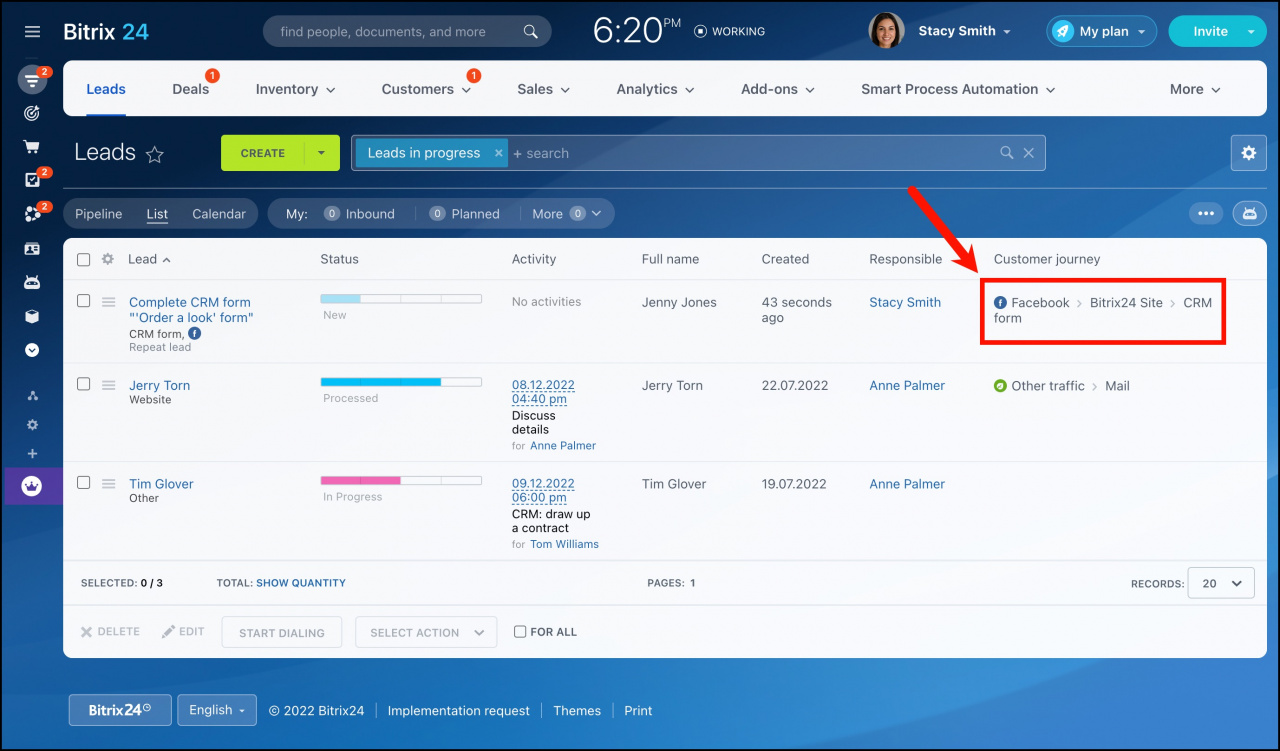Click the Facebook icon next to CRM form
Image resolution: width=1280 pixels, height=751 pixels.
coord(194,333)
